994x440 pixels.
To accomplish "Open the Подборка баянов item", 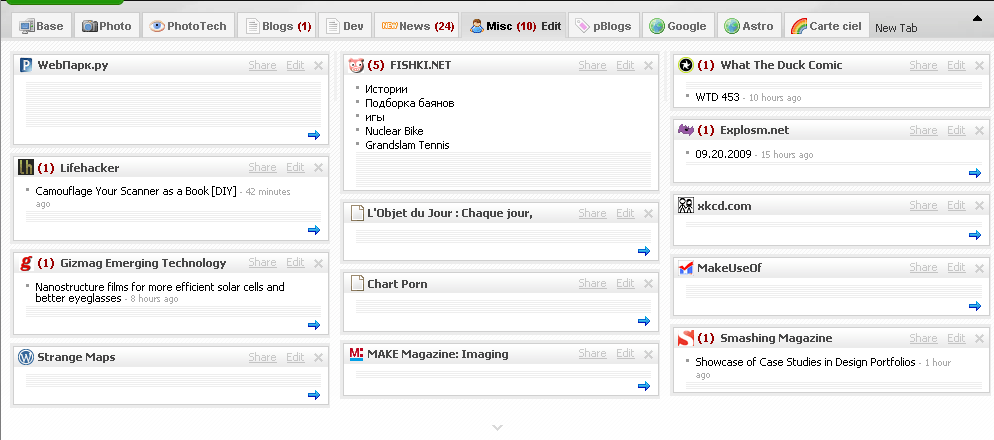I will (410, 103).
